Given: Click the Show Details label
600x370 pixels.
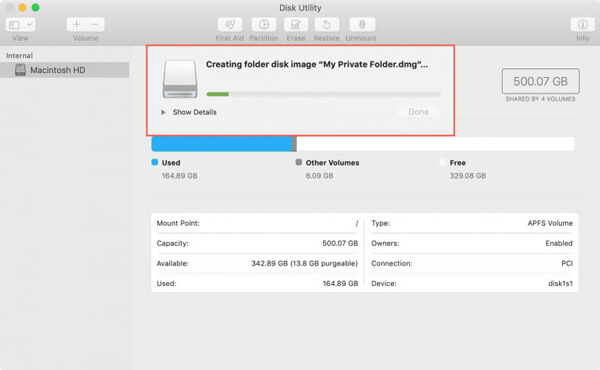Looking at the screenshot, I should [x=194, y=112].
